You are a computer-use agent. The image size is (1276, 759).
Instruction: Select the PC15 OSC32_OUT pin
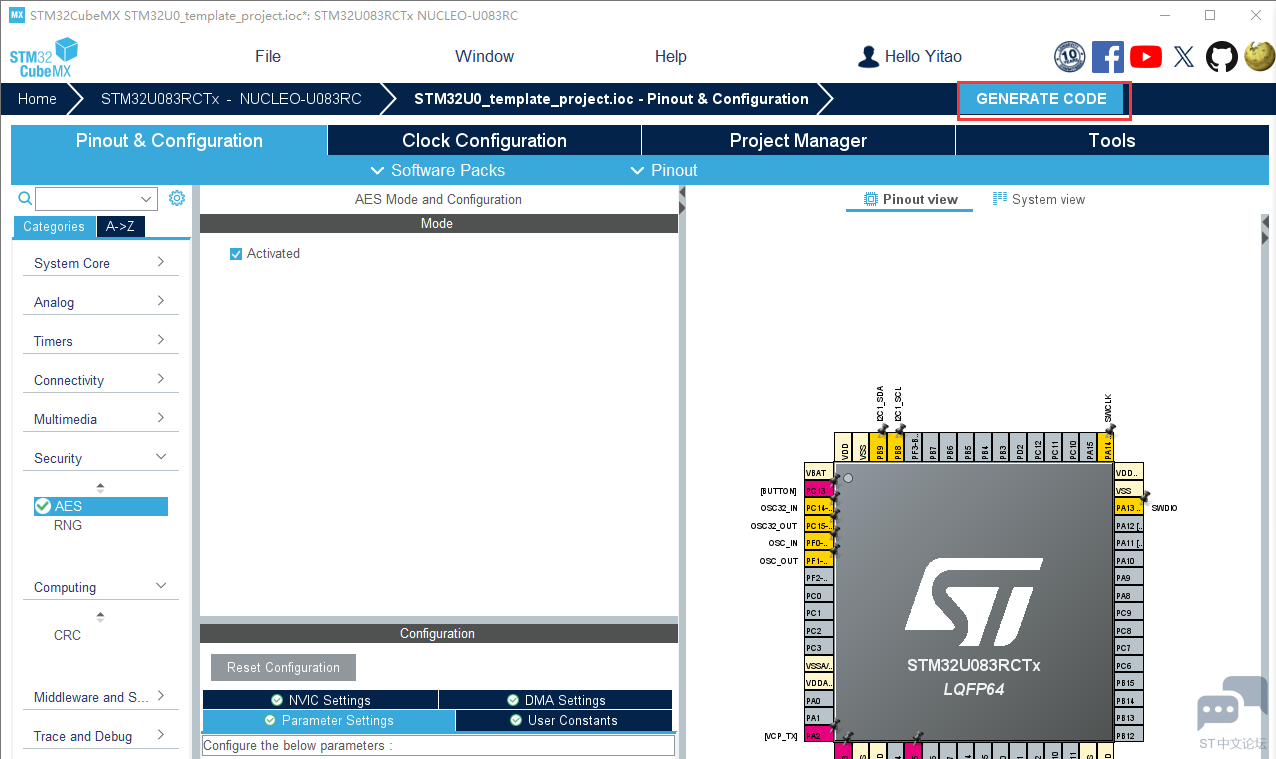tap(818, 526)
